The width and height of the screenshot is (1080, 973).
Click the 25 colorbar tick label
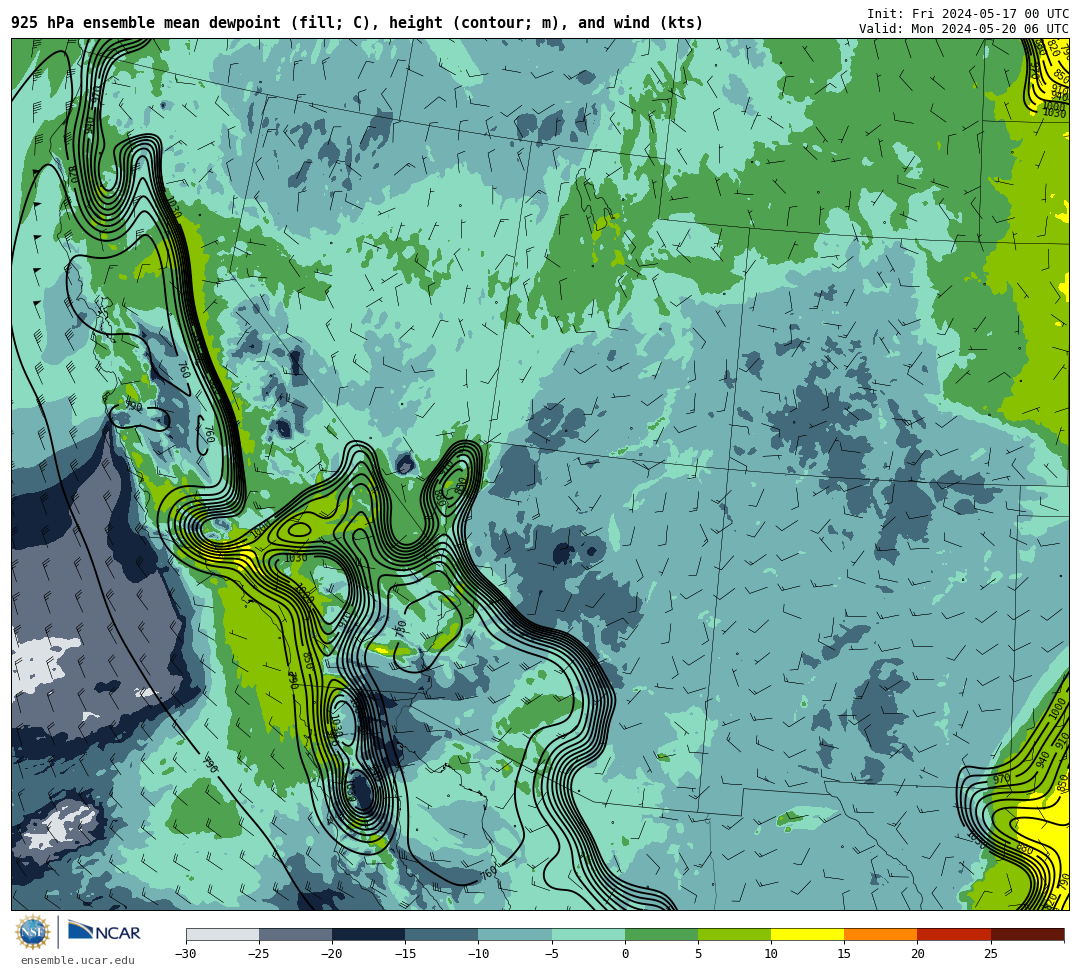pyautogui.click(x=990, y=954)
